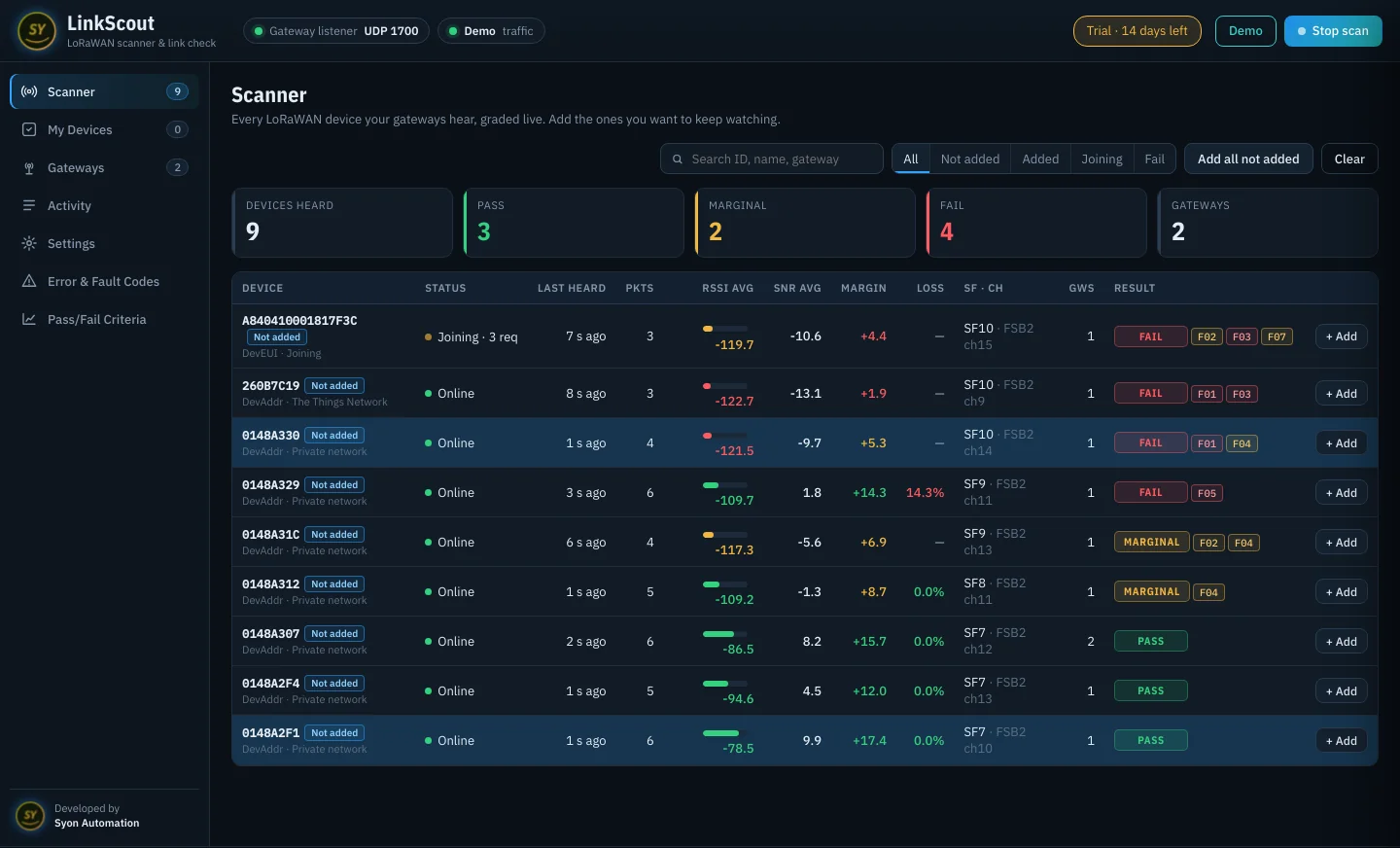Show only the Fail filter tab
The image size is (1400, 848).
click(x=1154, y=159)
